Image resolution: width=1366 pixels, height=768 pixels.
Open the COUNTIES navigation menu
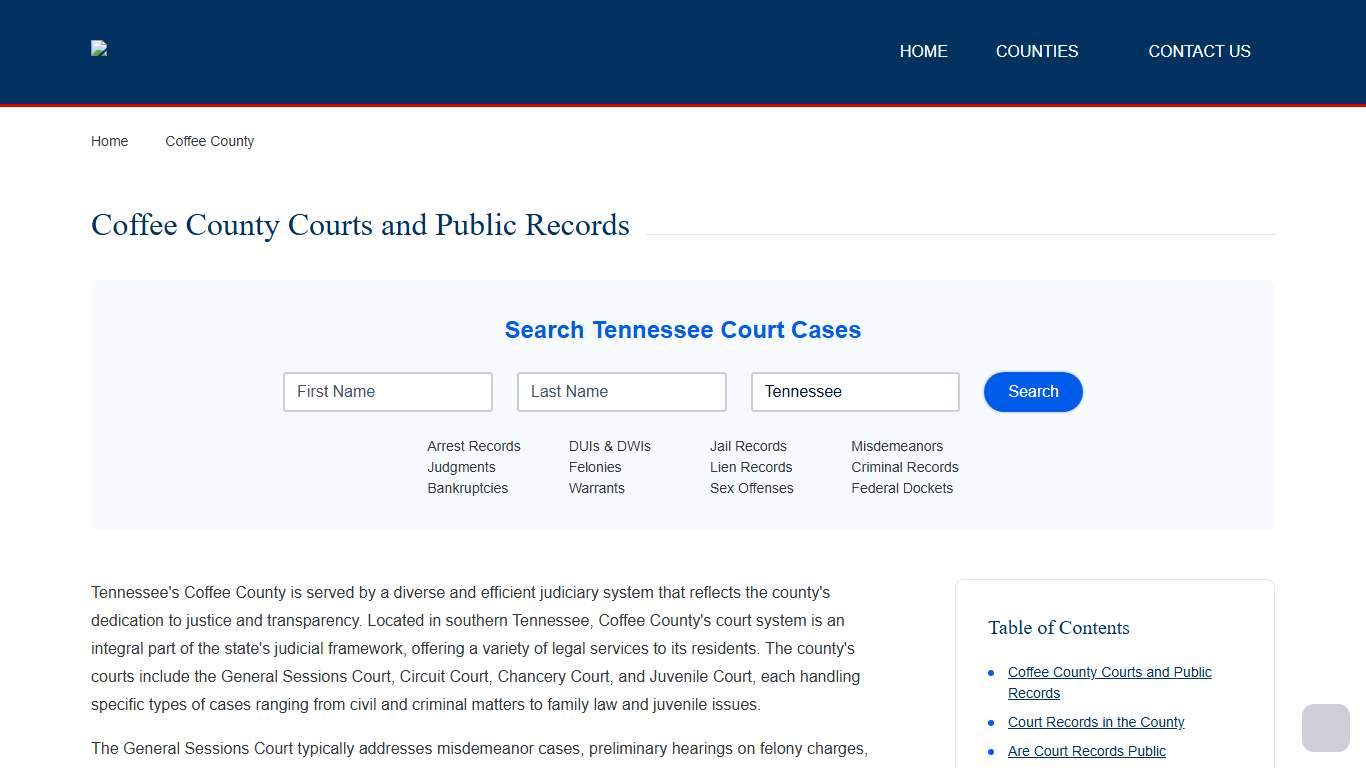tap(1037, 51)
